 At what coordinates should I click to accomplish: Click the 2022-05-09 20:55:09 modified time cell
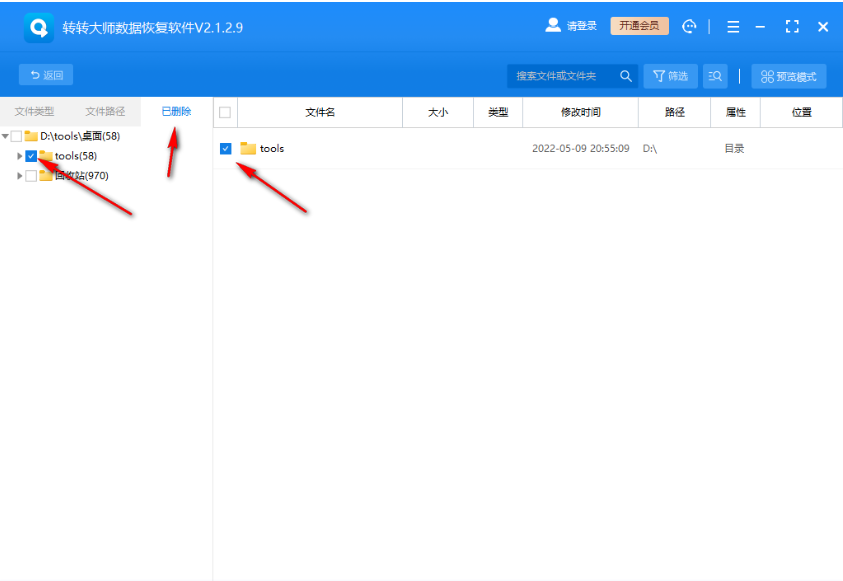tap(581, 148)
